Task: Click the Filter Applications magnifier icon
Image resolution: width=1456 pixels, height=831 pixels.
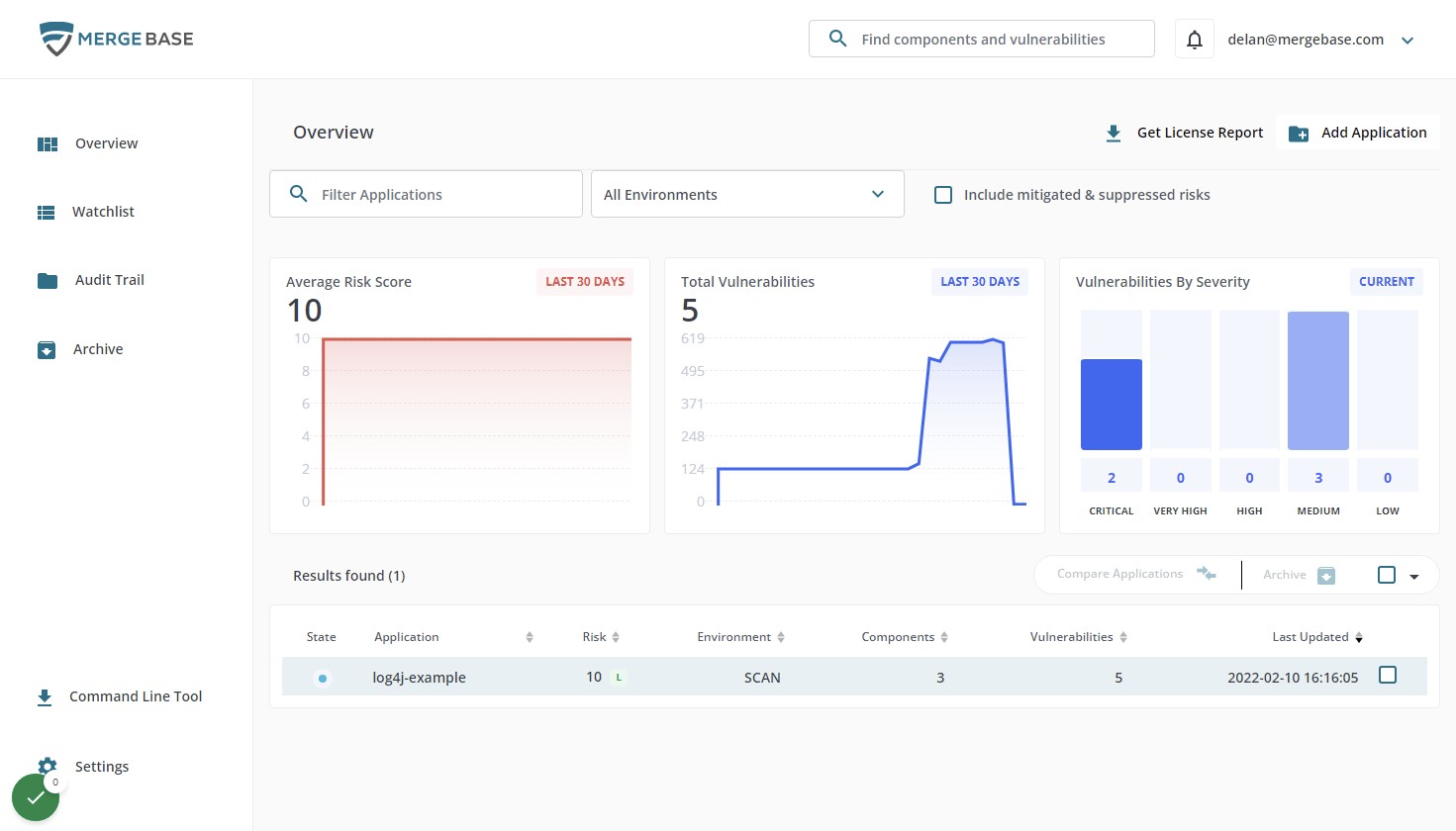Action: coord(298,194)
